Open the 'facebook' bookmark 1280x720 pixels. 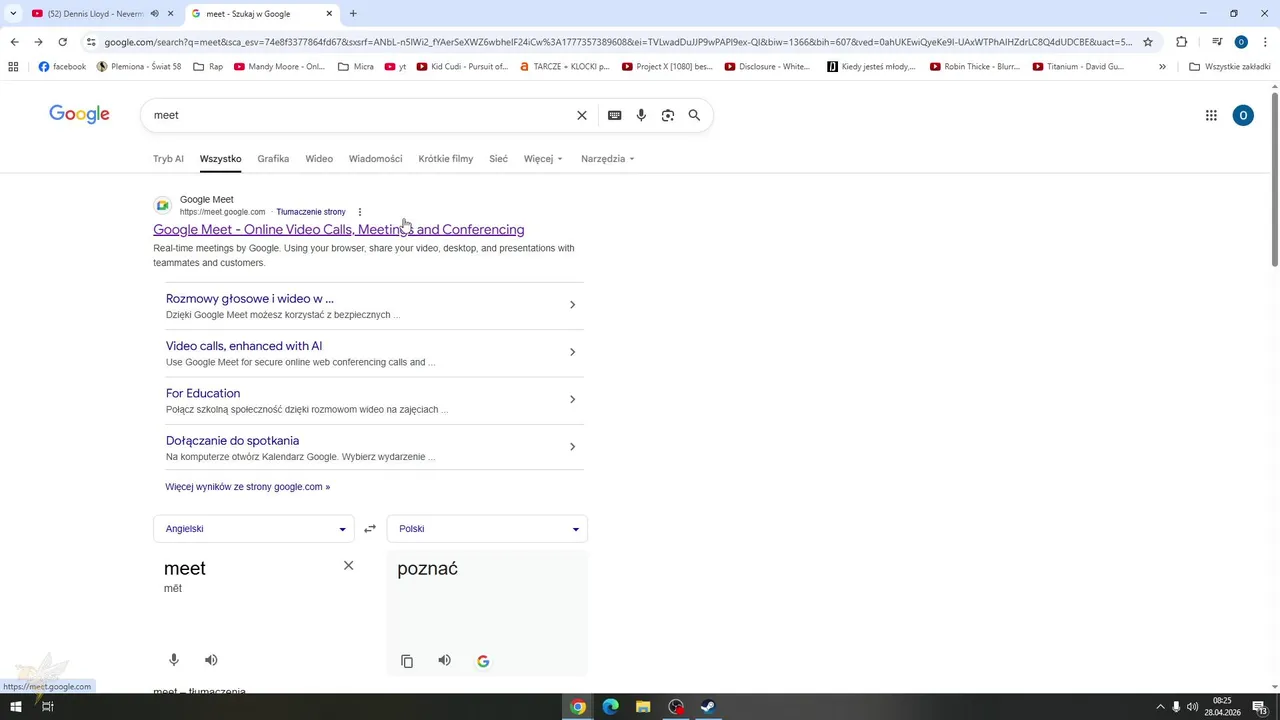click(x=62, y=67)
